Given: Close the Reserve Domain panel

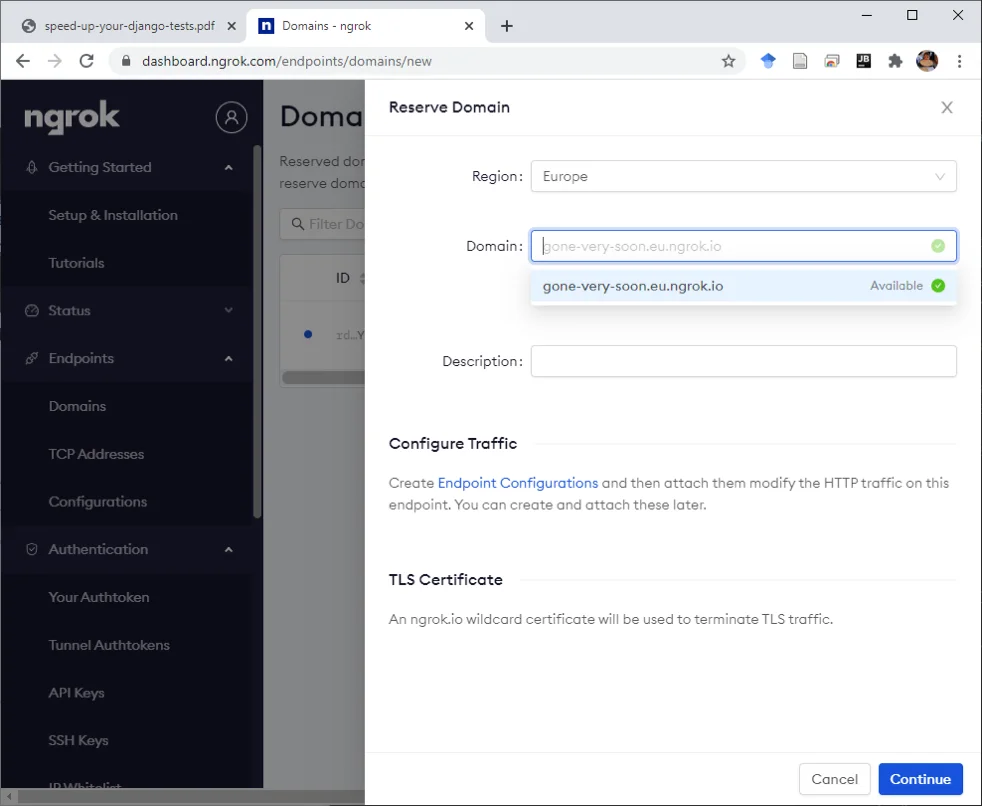Looking at the screenshot, I should [946, 108].
